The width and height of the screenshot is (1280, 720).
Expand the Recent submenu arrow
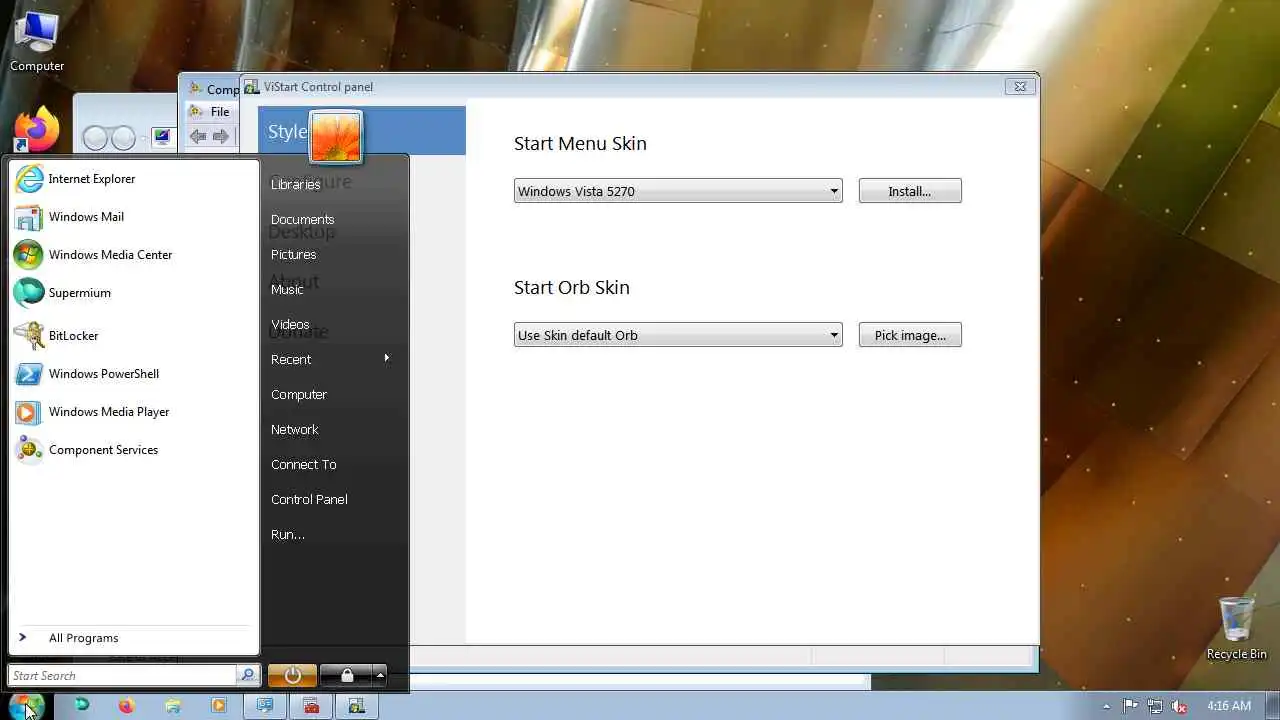coord(386,358)
